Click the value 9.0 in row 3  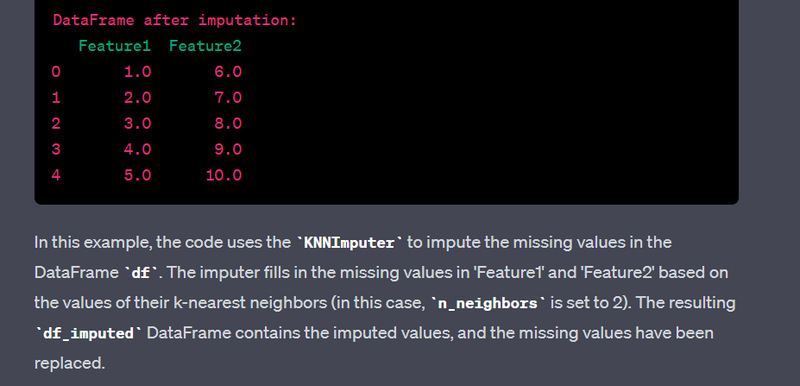pyautogui.click(x=228, y=150)
